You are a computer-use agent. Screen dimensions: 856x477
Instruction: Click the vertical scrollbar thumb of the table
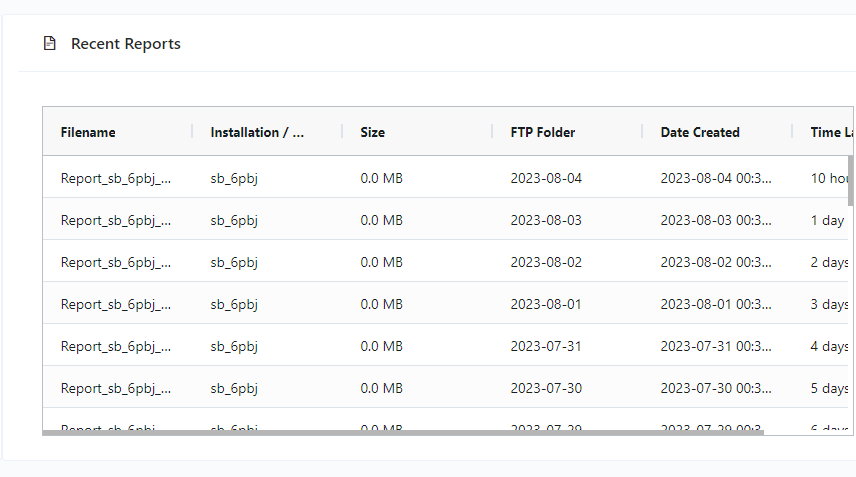[x=850, y=181]
